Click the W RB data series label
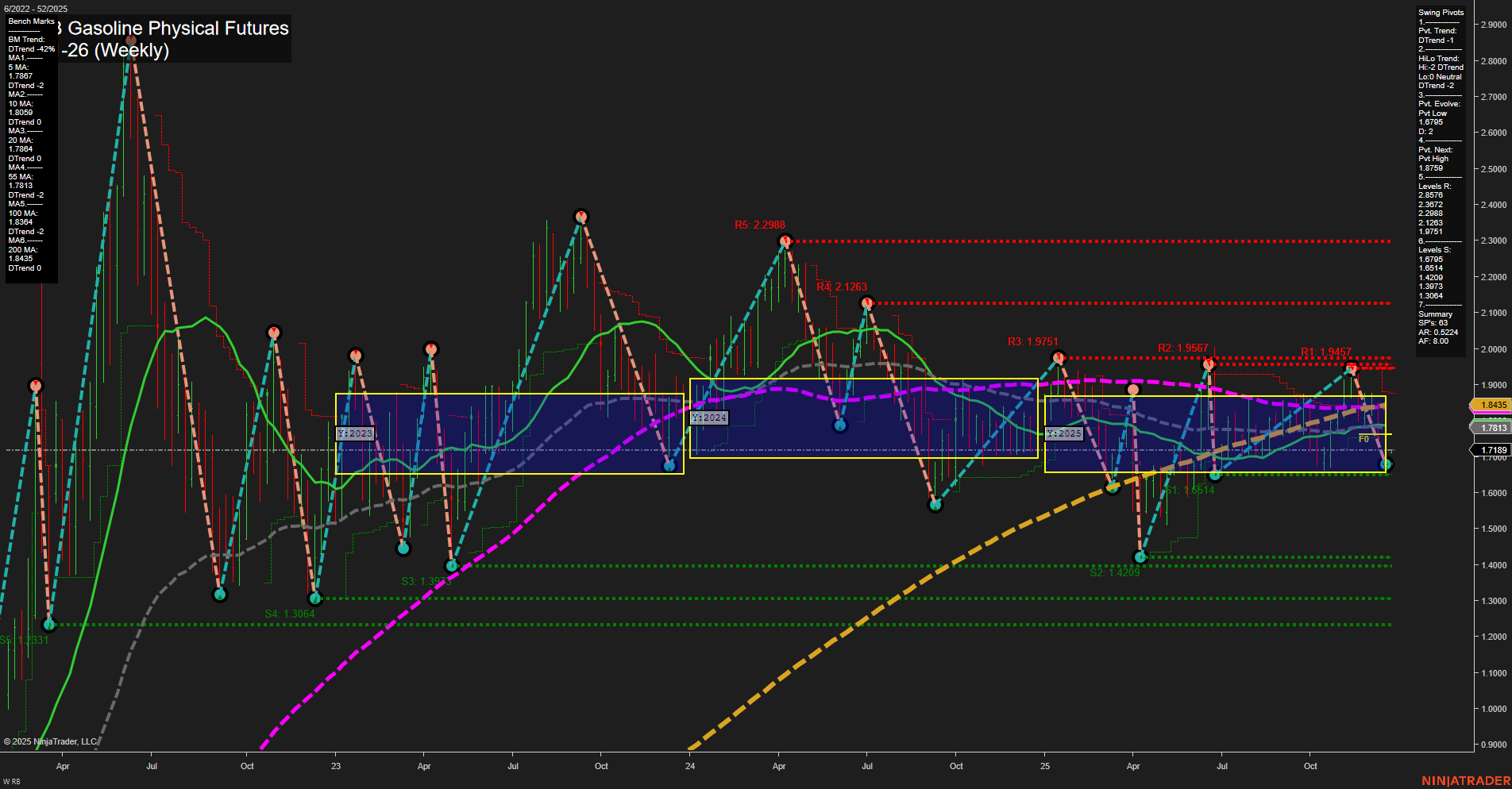Image resolution: width=1512 pixels, height=789 pixels. click(x=10, y=781)
